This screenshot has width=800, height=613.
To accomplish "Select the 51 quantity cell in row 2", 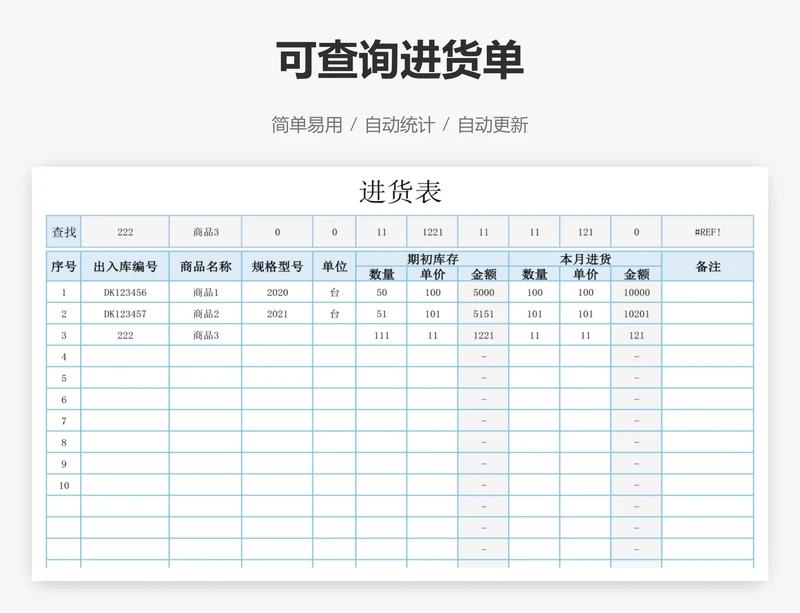I will click(381, 314).
